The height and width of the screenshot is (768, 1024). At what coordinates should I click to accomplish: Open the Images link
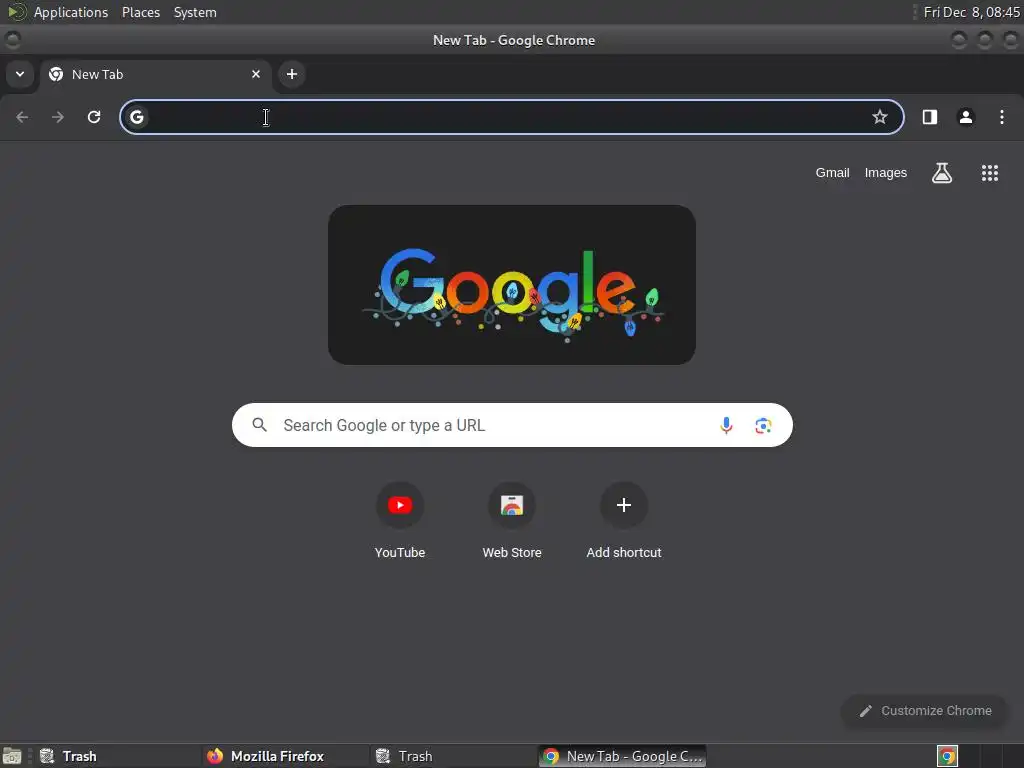coord(886,173)
